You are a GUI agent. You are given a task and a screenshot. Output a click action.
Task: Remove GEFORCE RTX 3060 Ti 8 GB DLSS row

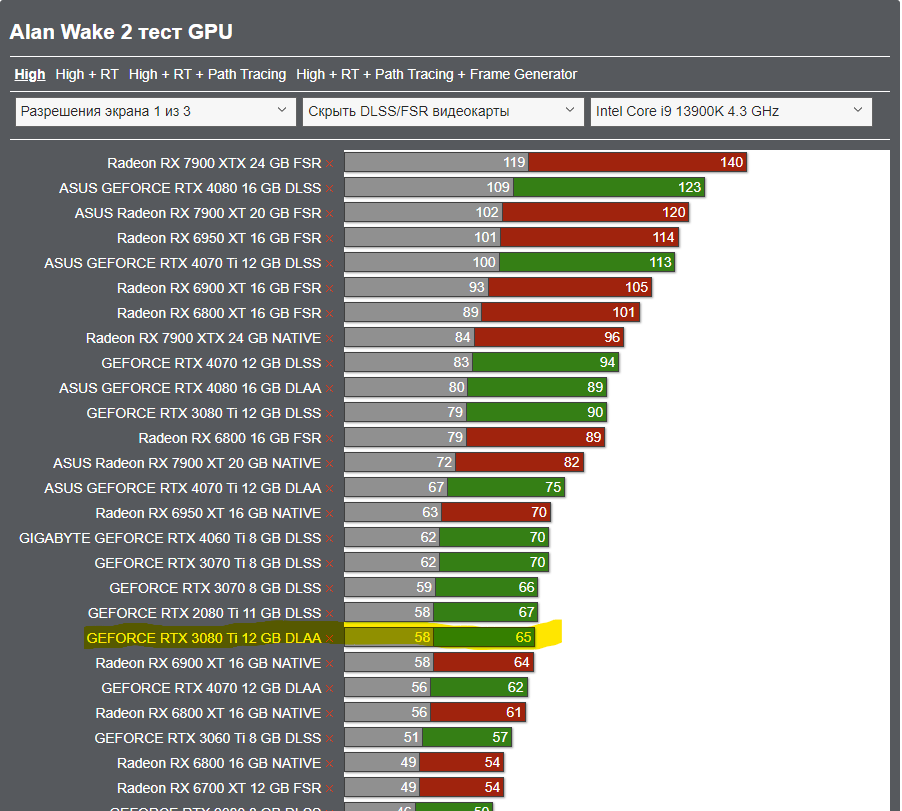pyautogui.click(x=330, y=739)
